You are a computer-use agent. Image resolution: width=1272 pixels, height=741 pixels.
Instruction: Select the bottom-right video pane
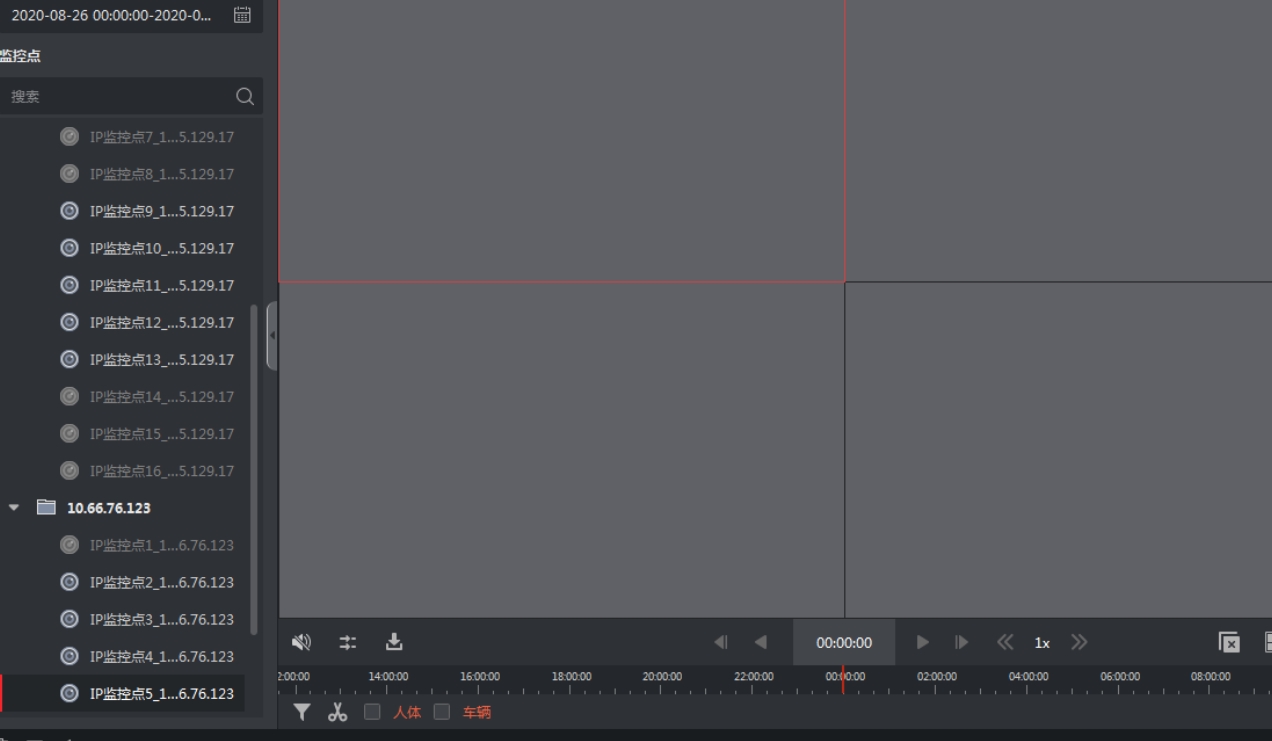[x=1059, y=450]
